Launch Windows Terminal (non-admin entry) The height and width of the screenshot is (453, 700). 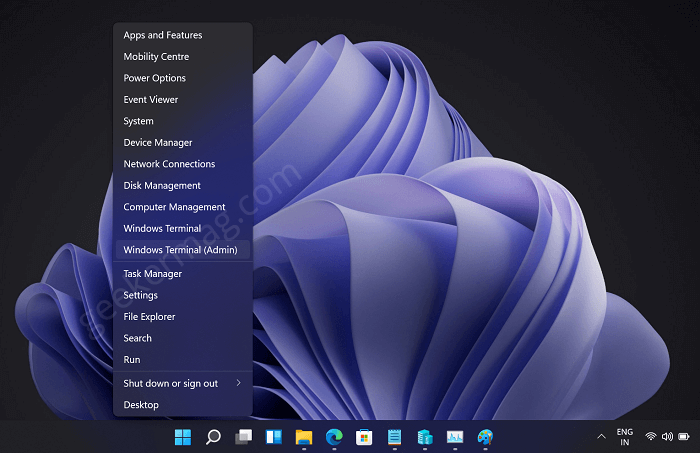[183, 228]
